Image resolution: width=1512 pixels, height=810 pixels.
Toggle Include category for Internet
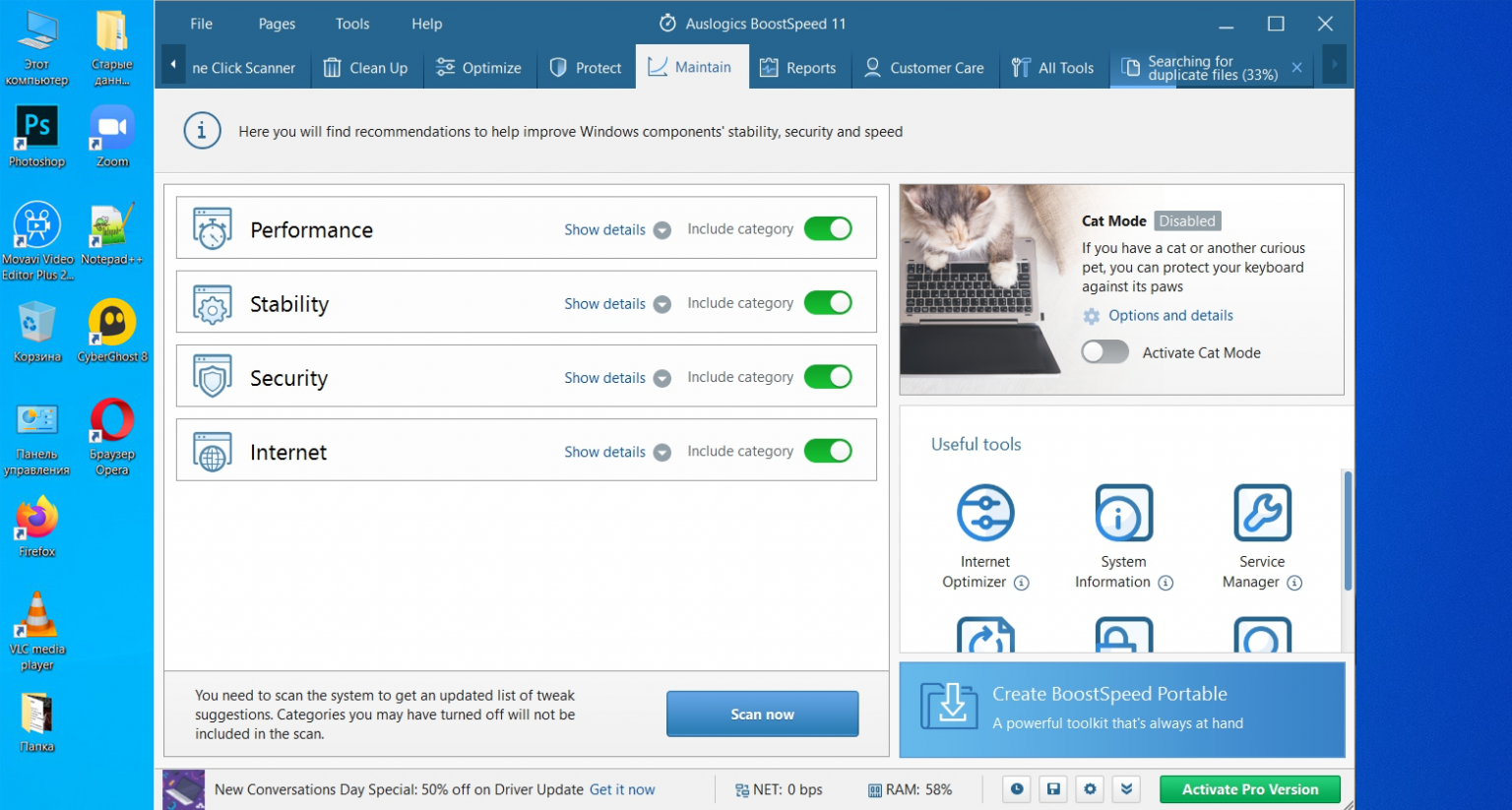point(828,451)
